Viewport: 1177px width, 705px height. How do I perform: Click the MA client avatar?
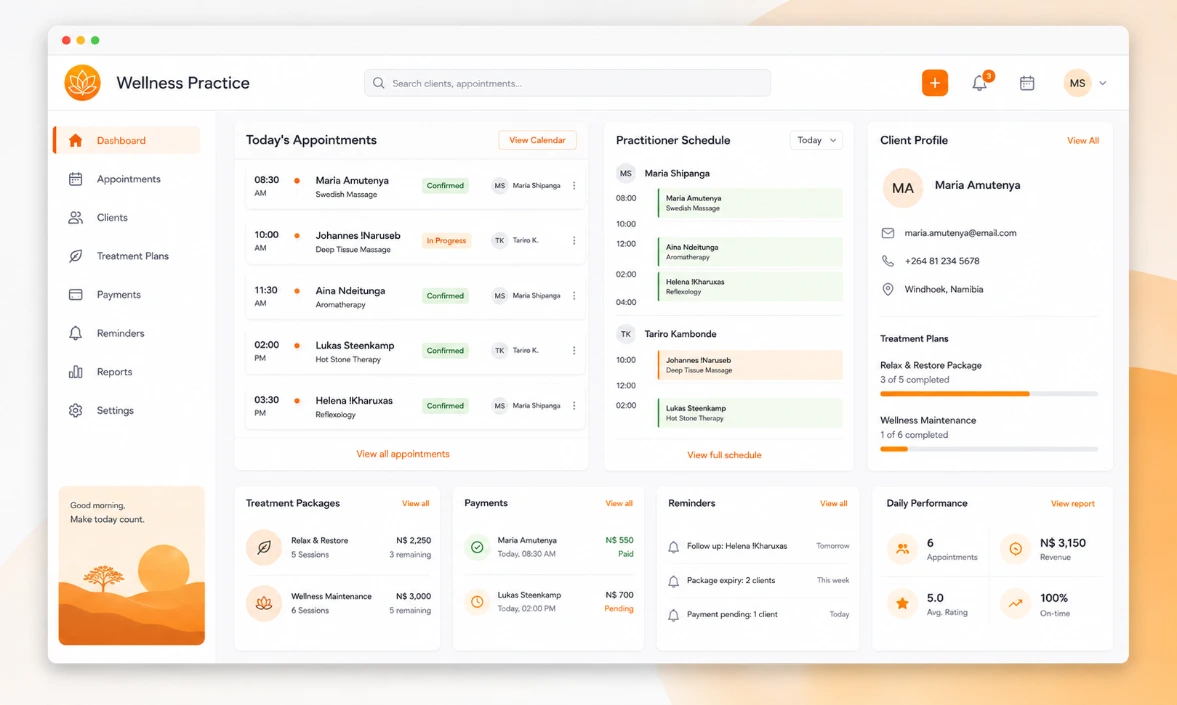click(x=902, y=188)
